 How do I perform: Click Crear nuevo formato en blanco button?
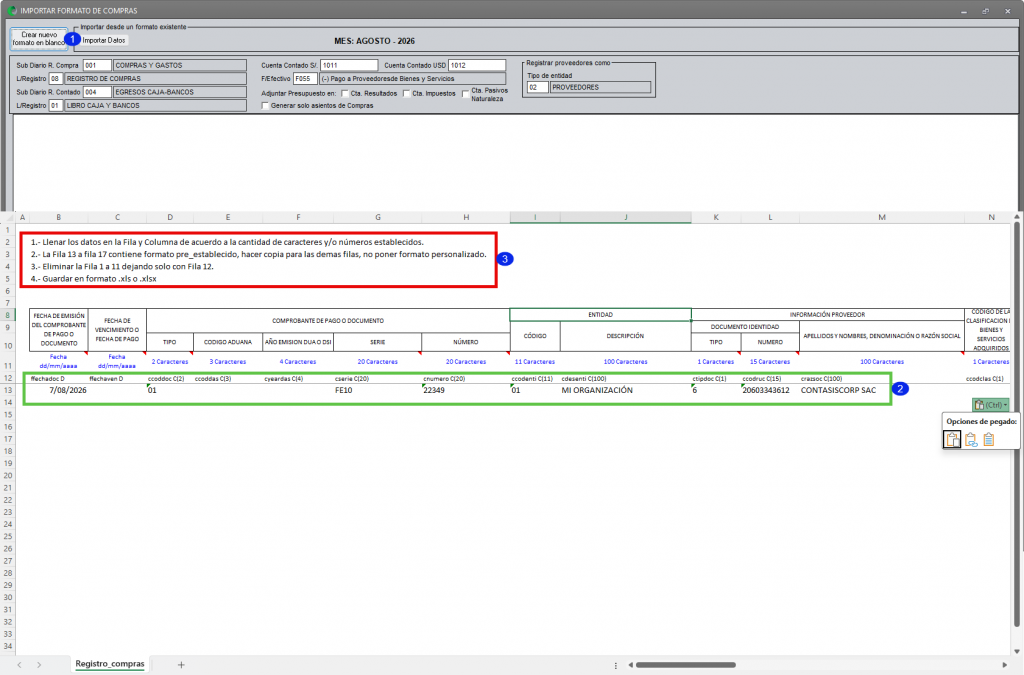point(39,39)
